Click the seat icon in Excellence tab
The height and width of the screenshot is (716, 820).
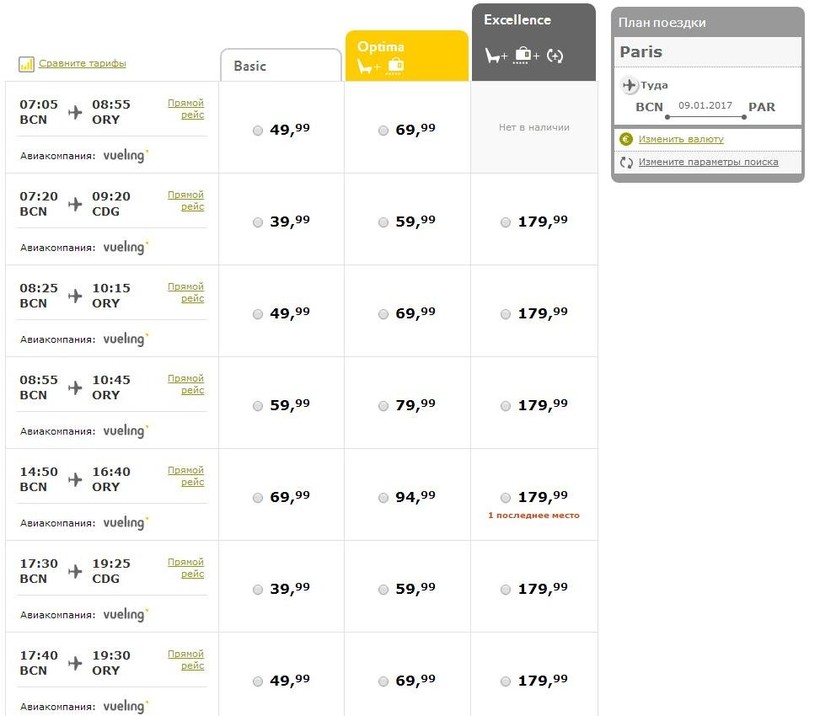495,56
